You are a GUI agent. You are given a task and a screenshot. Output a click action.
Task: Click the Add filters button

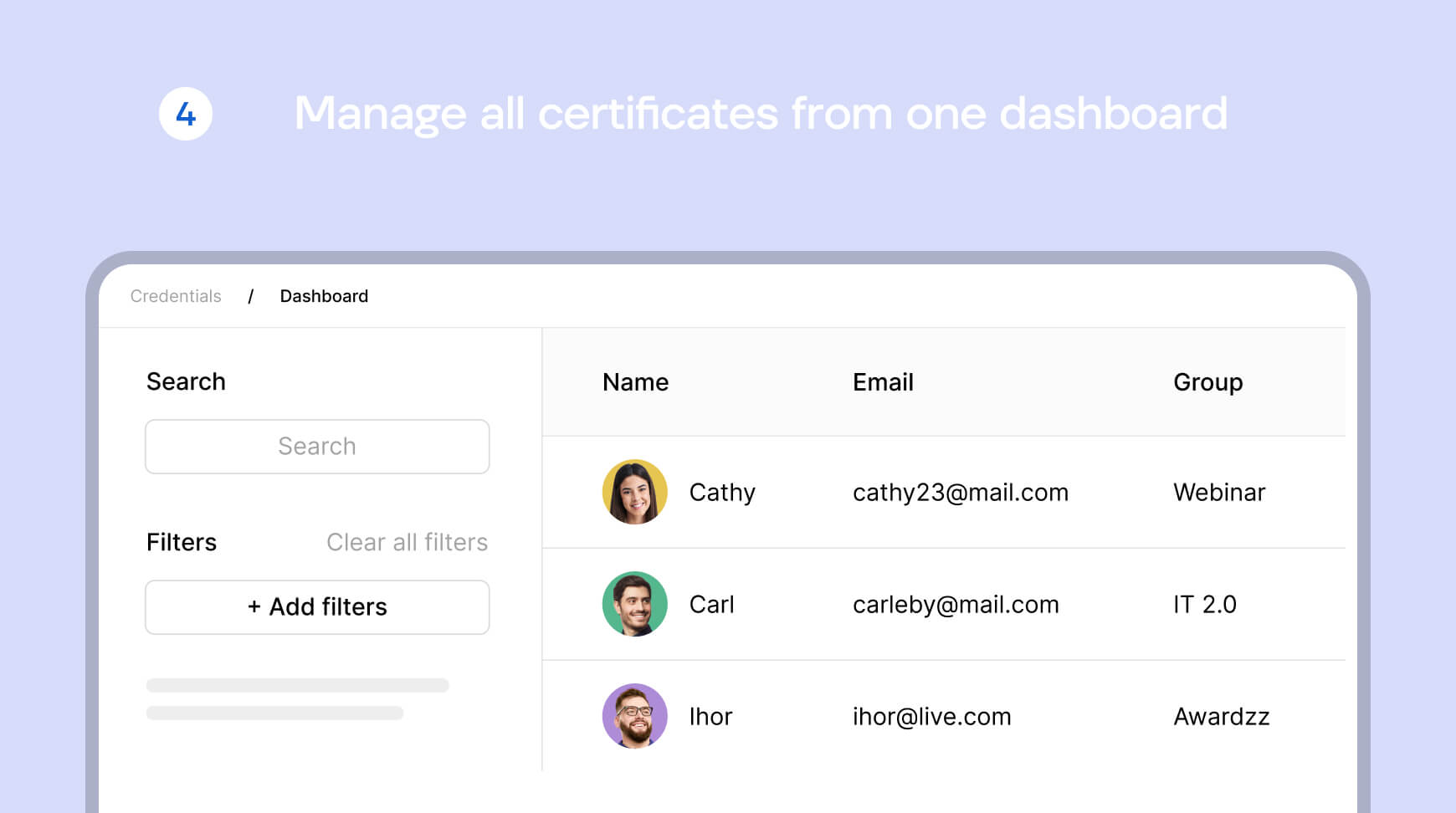(317, 607)
